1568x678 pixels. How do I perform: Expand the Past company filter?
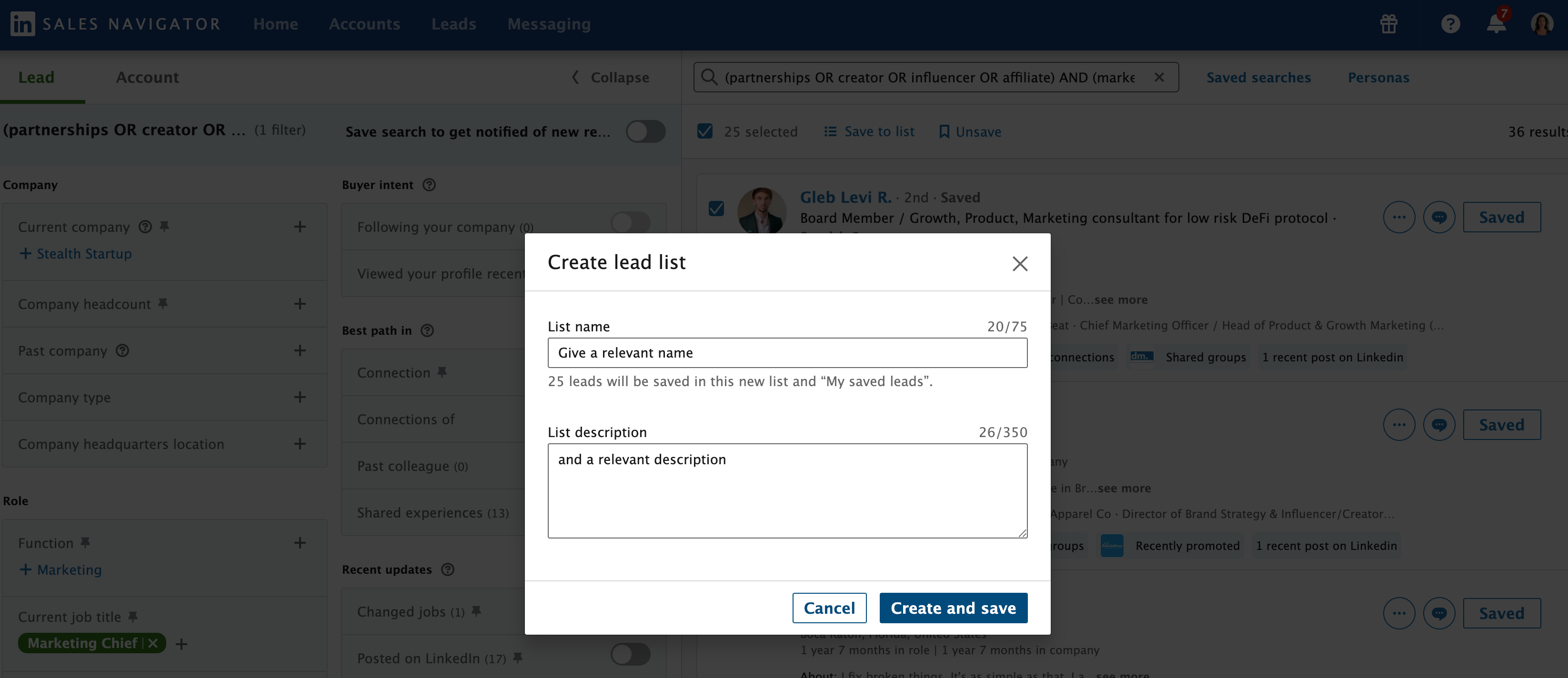click(x=300, y=350)
